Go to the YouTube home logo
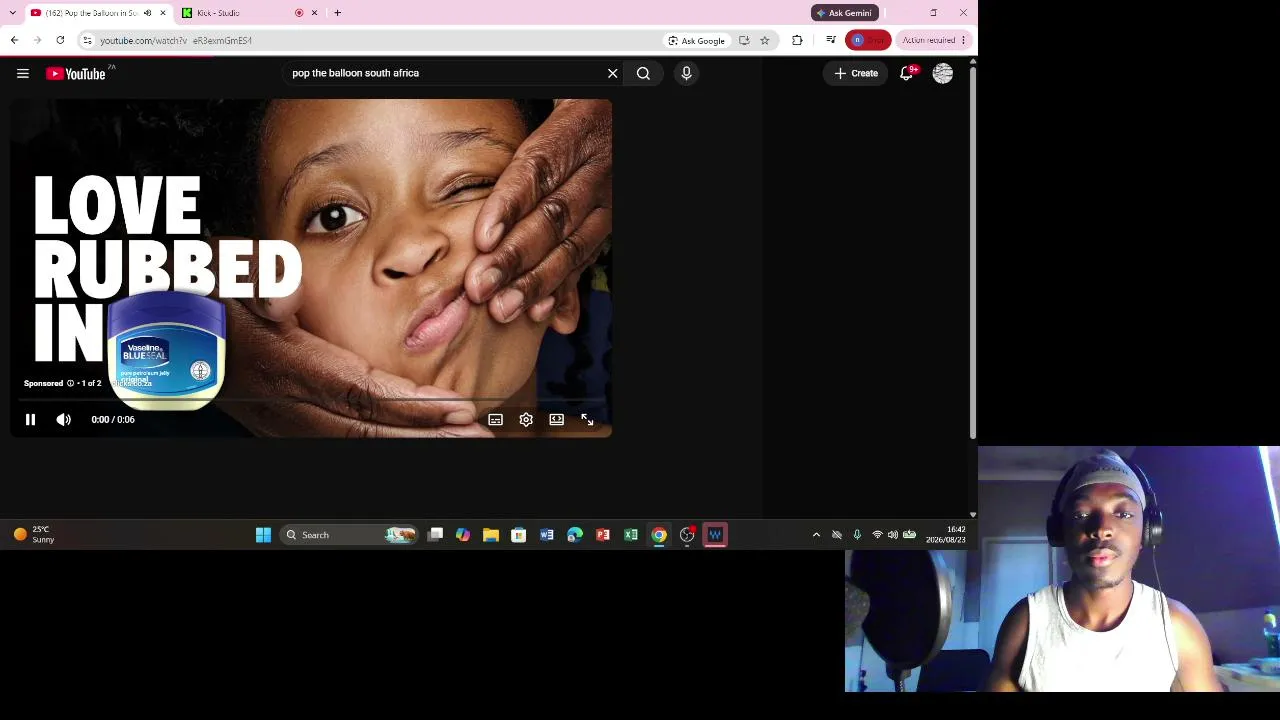 click(76, 73)
